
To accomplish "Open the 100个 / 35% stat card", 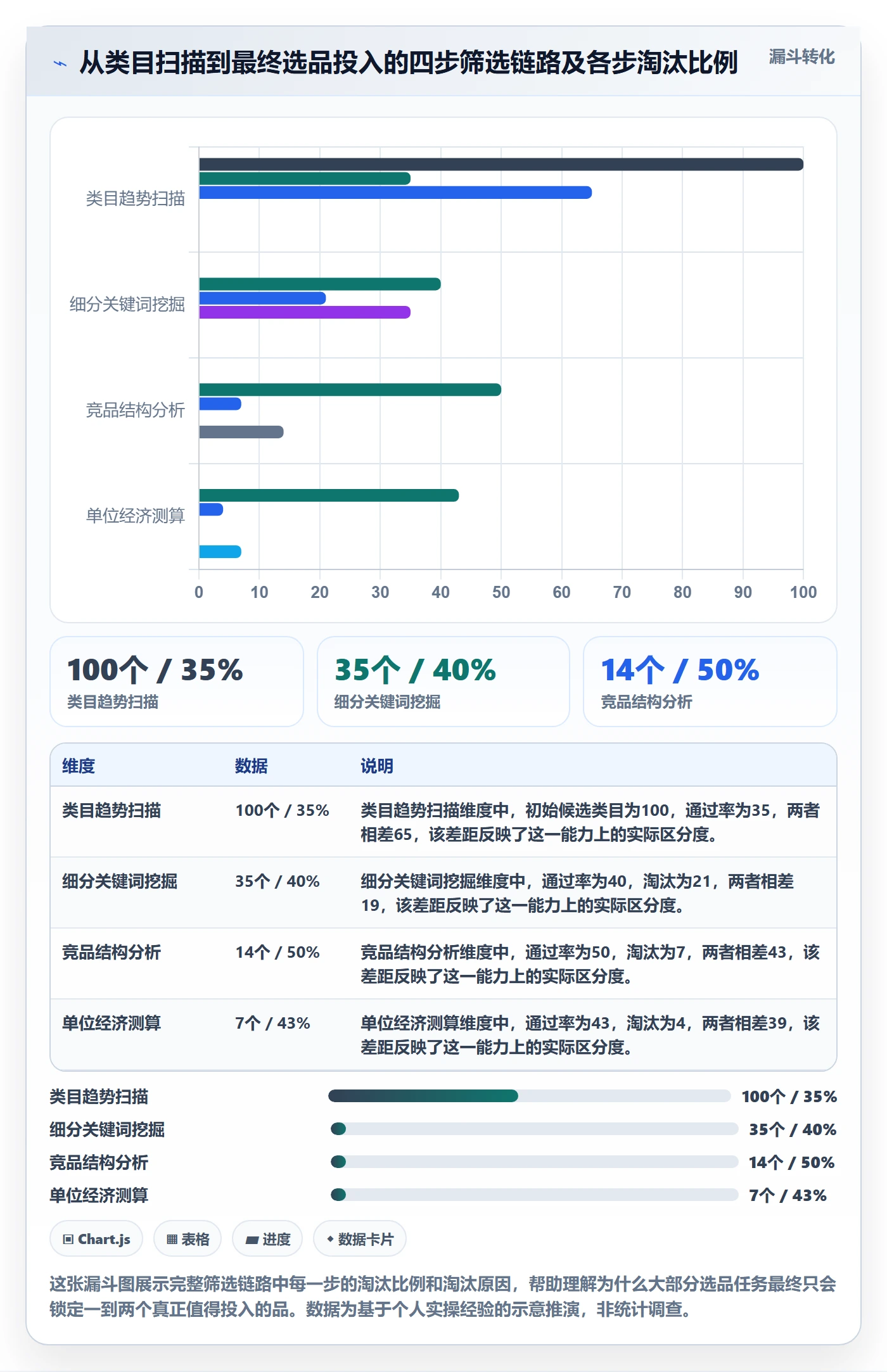I will click(x=177, y=682).
